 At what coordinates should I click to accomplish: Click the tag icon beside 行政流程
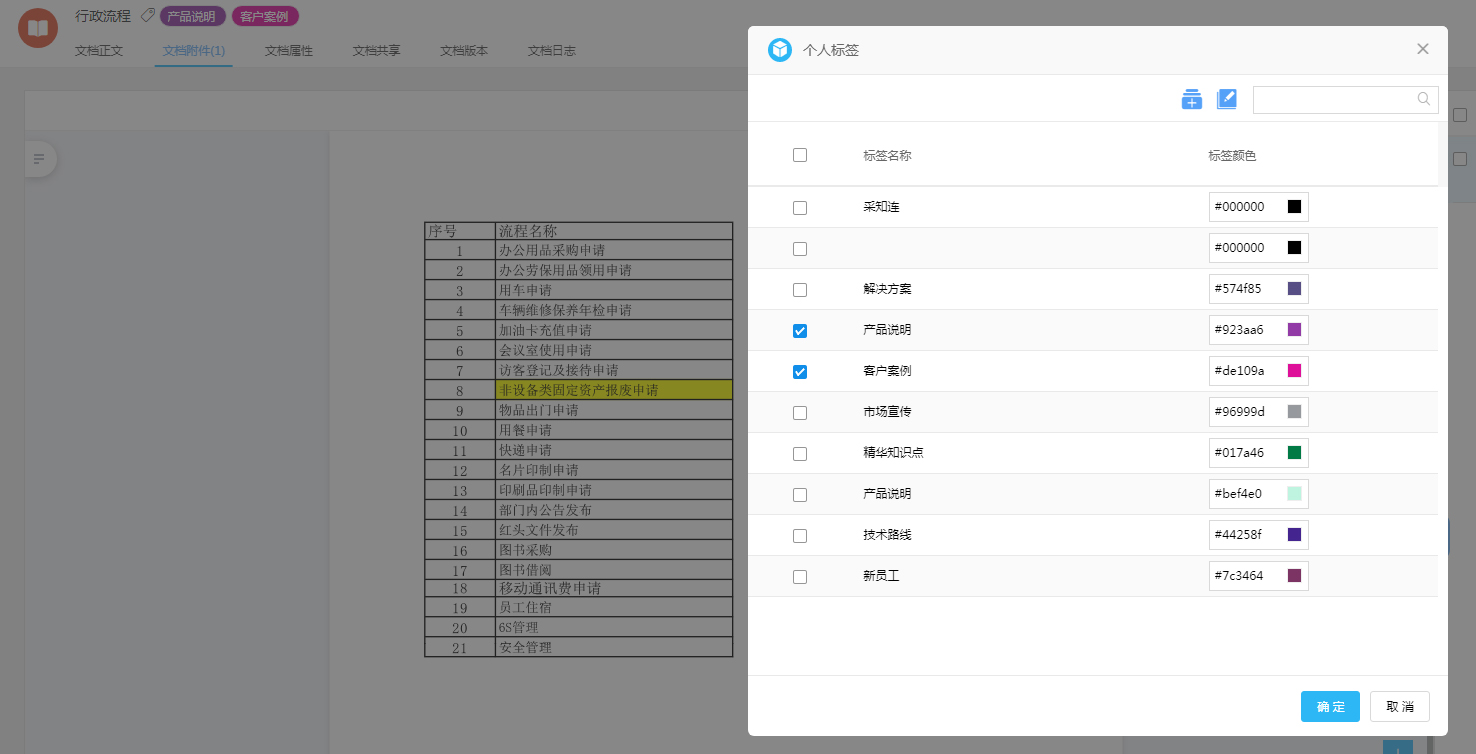147,16
